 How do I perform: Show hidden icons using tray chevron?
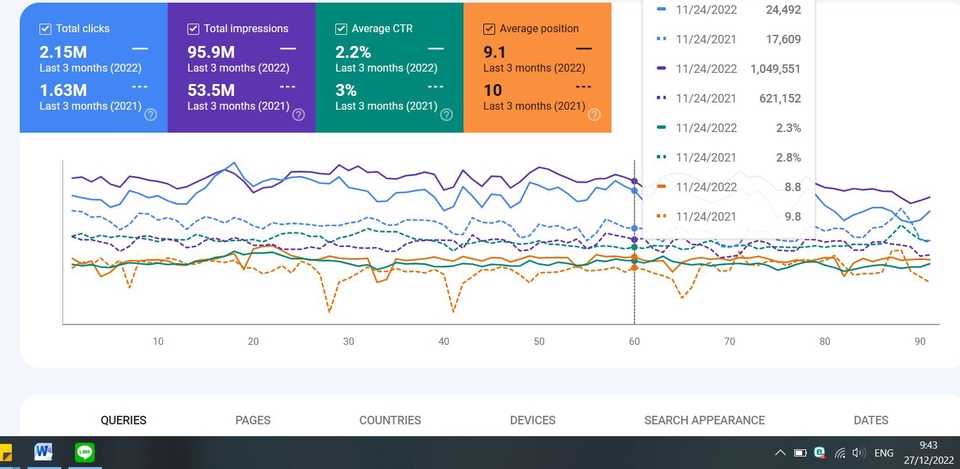click(x=778, y=453)
